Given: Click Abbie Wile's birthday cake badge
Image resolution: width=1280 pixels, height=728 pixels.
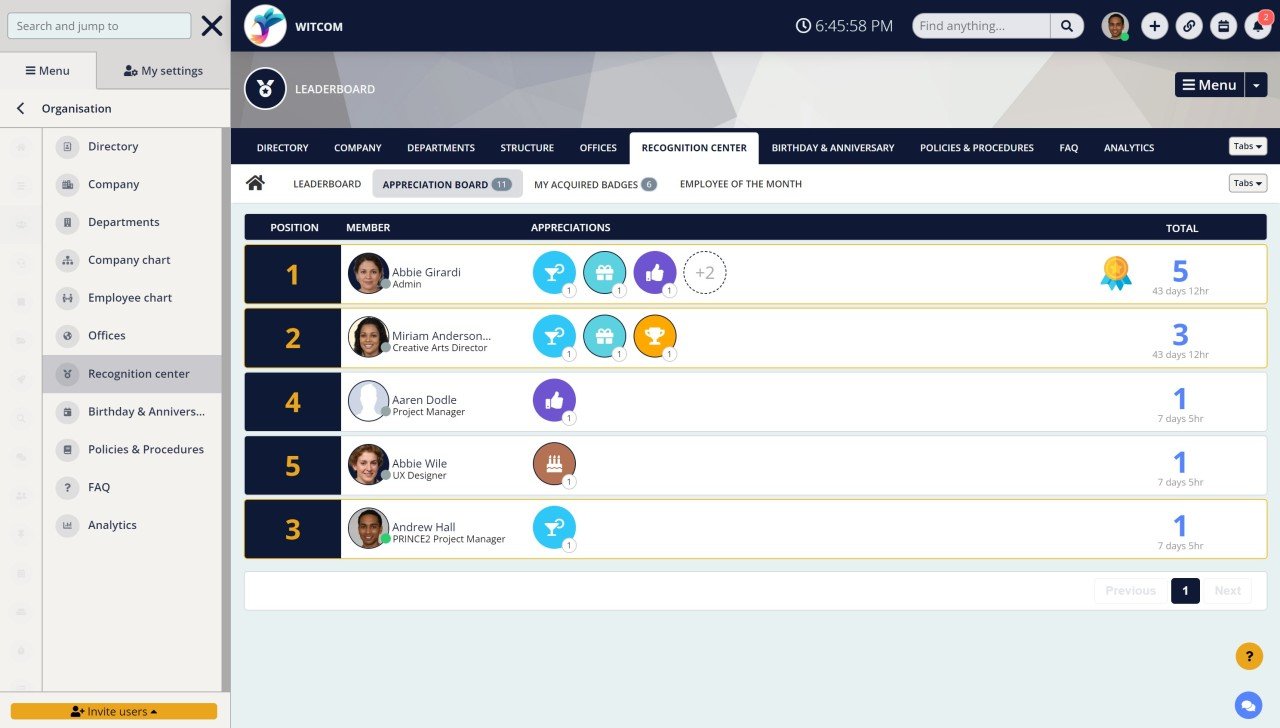Looking at the screenshot, I should point(554,463).
